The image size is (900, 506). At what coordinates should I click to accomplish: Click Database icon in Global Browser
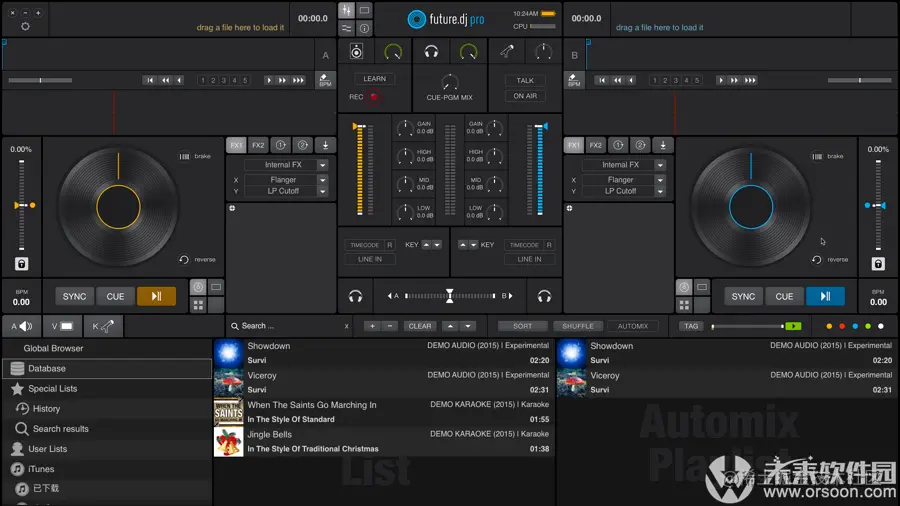[17, 368]
